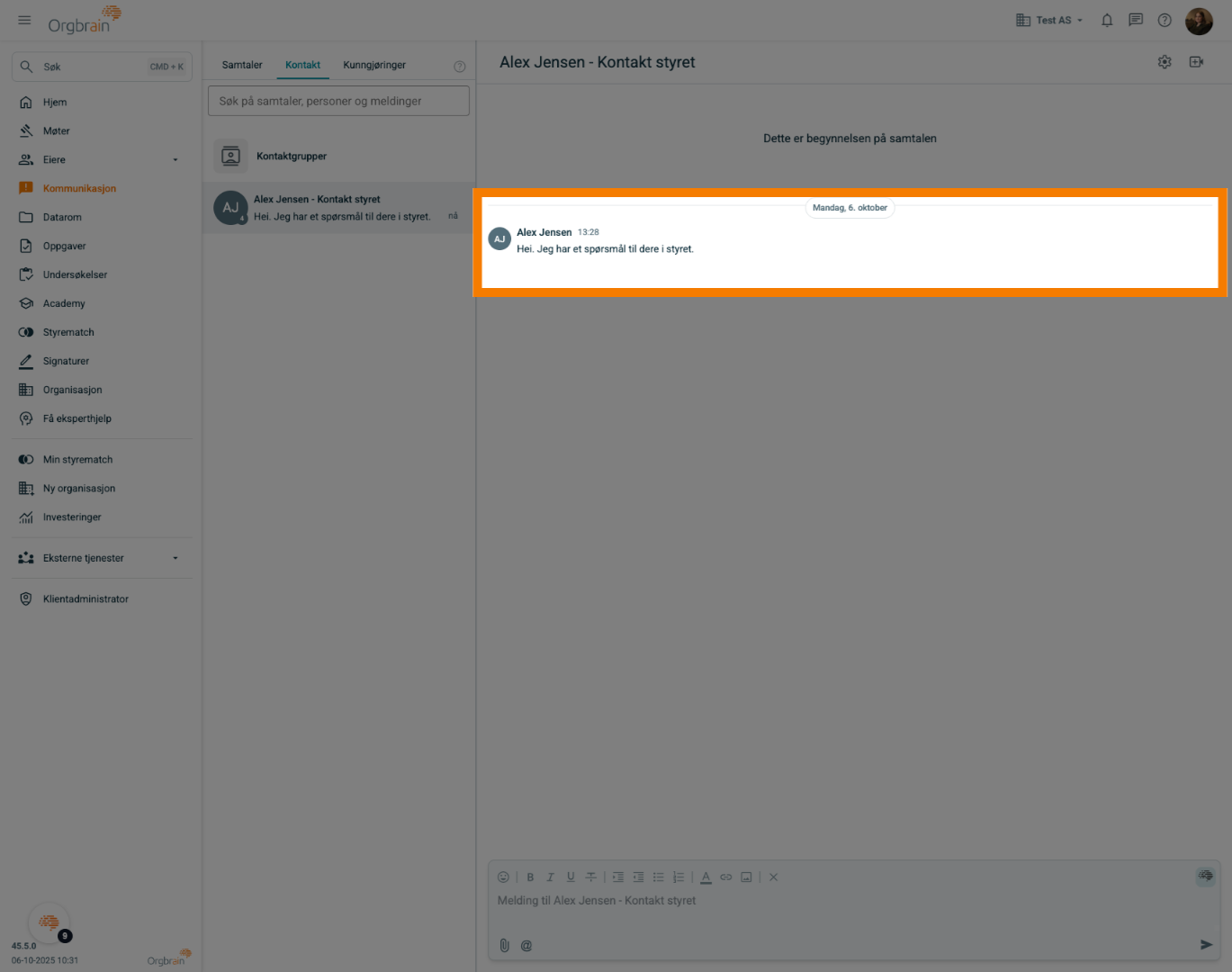Screen dimensions: 1232x972
Task: Click the version number 45.5.0
Action: click(x=23, y=946)
